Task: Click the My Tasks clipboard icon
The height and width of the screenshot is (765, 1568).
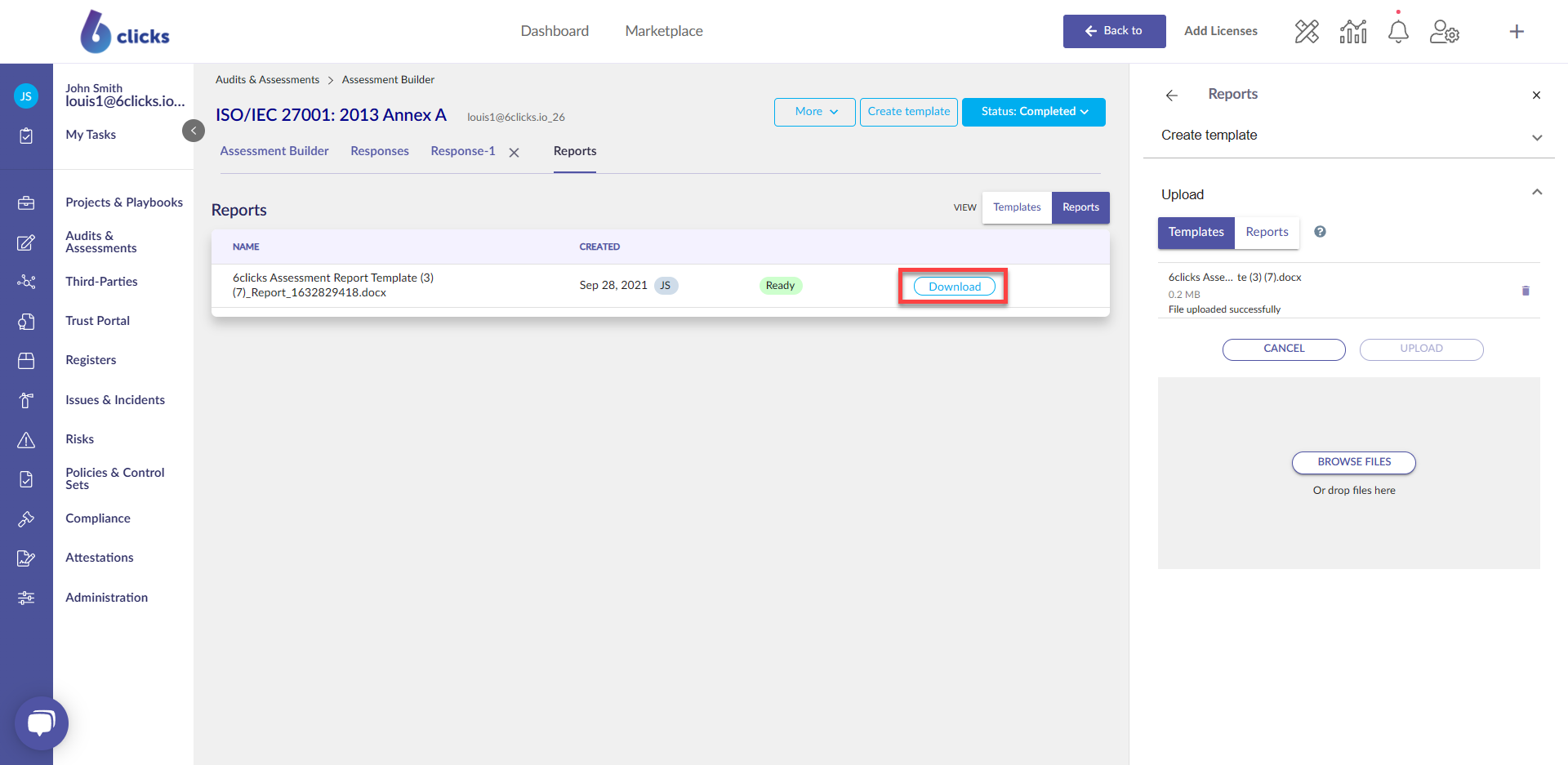Action: pyautogui.click(x=26, y=136)
